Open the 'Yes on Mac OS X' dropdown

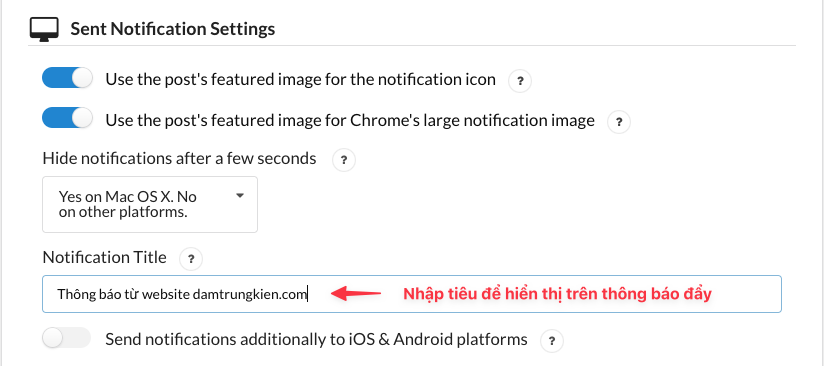pyautogui.click(x=150, y=204)
